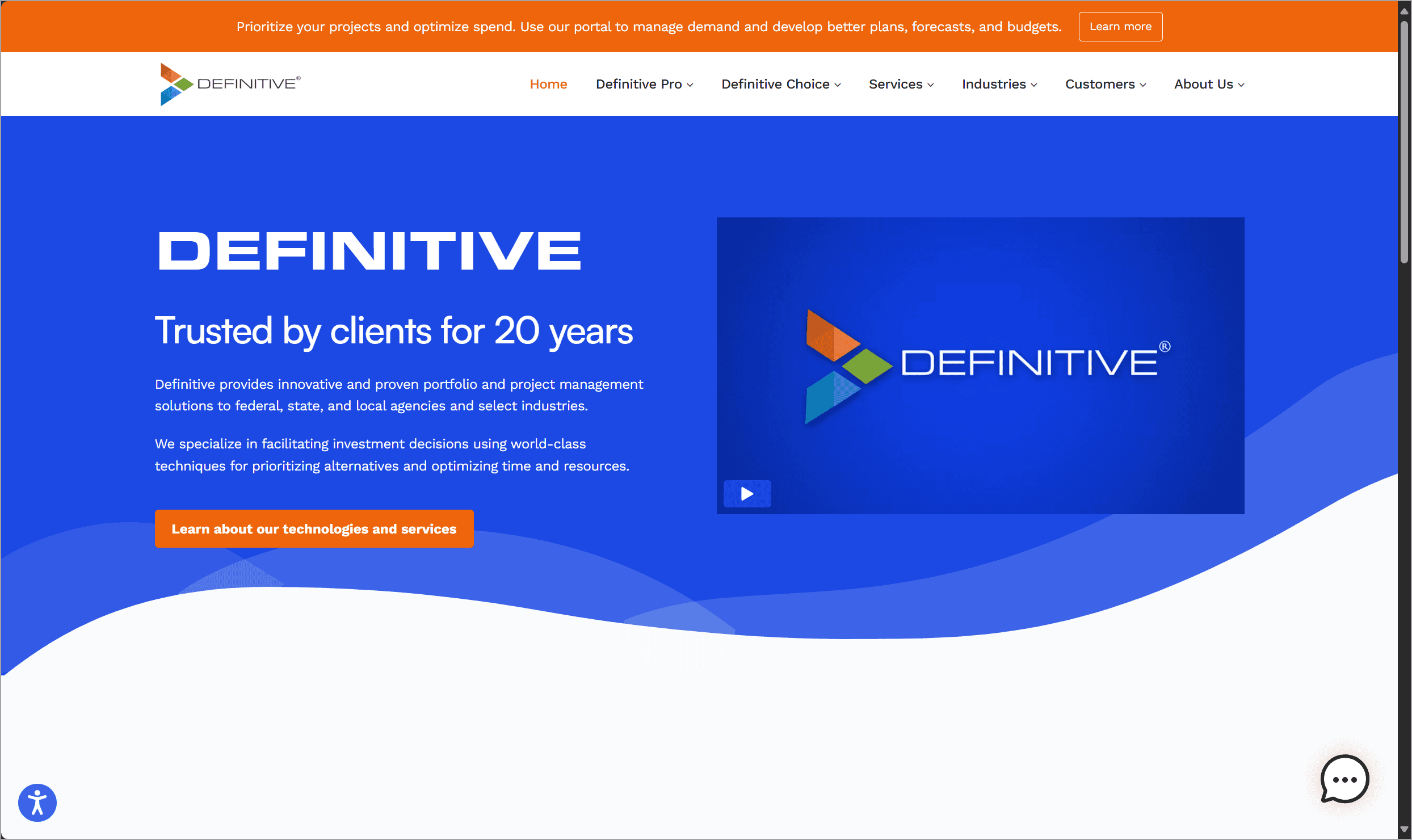This screenshot has width=1412, height=840.
Task: Click Learn more in the orange banner
Action: 1120,27
